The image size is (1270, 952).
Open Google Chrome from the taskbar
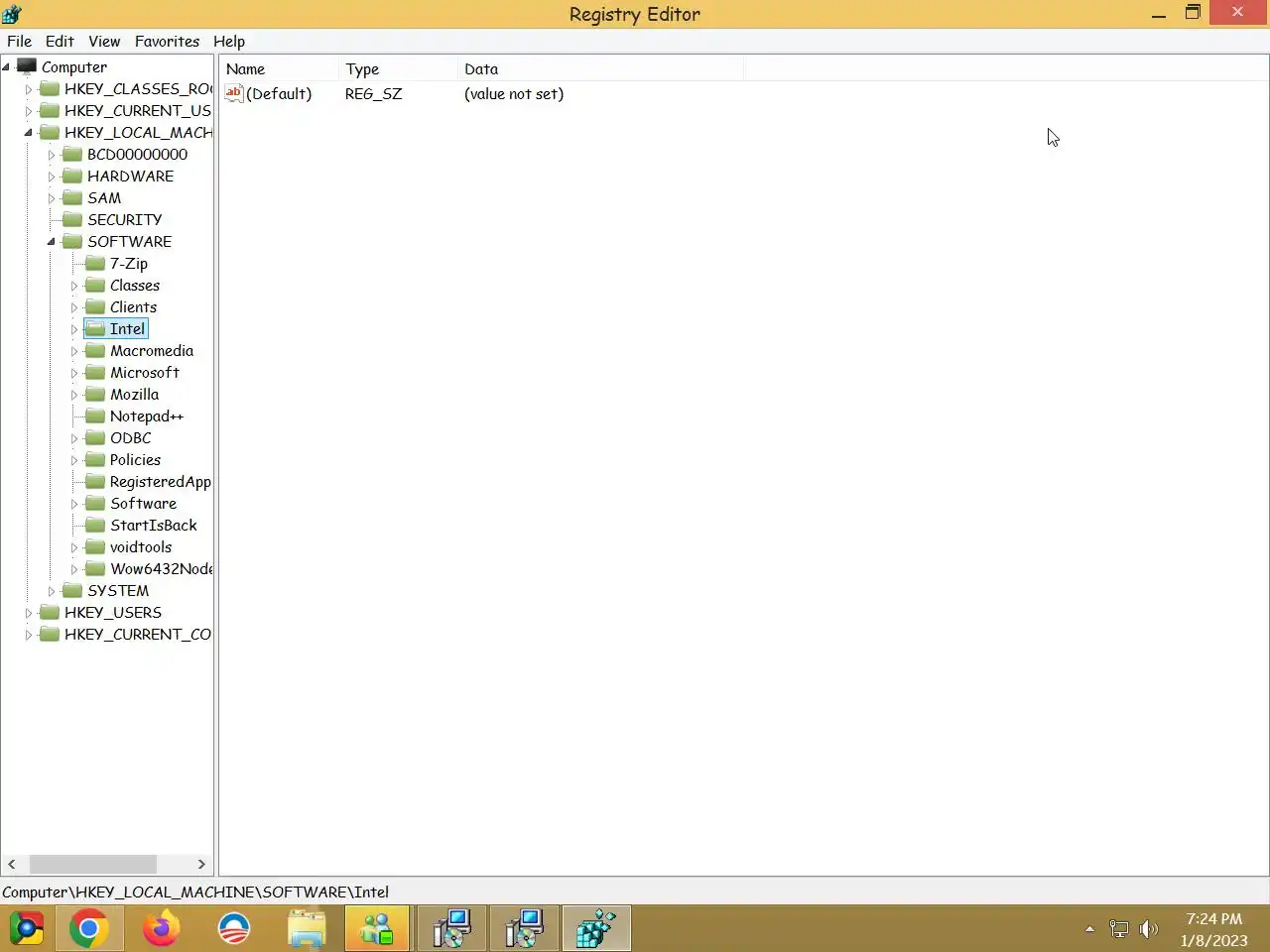coord(88,929)
